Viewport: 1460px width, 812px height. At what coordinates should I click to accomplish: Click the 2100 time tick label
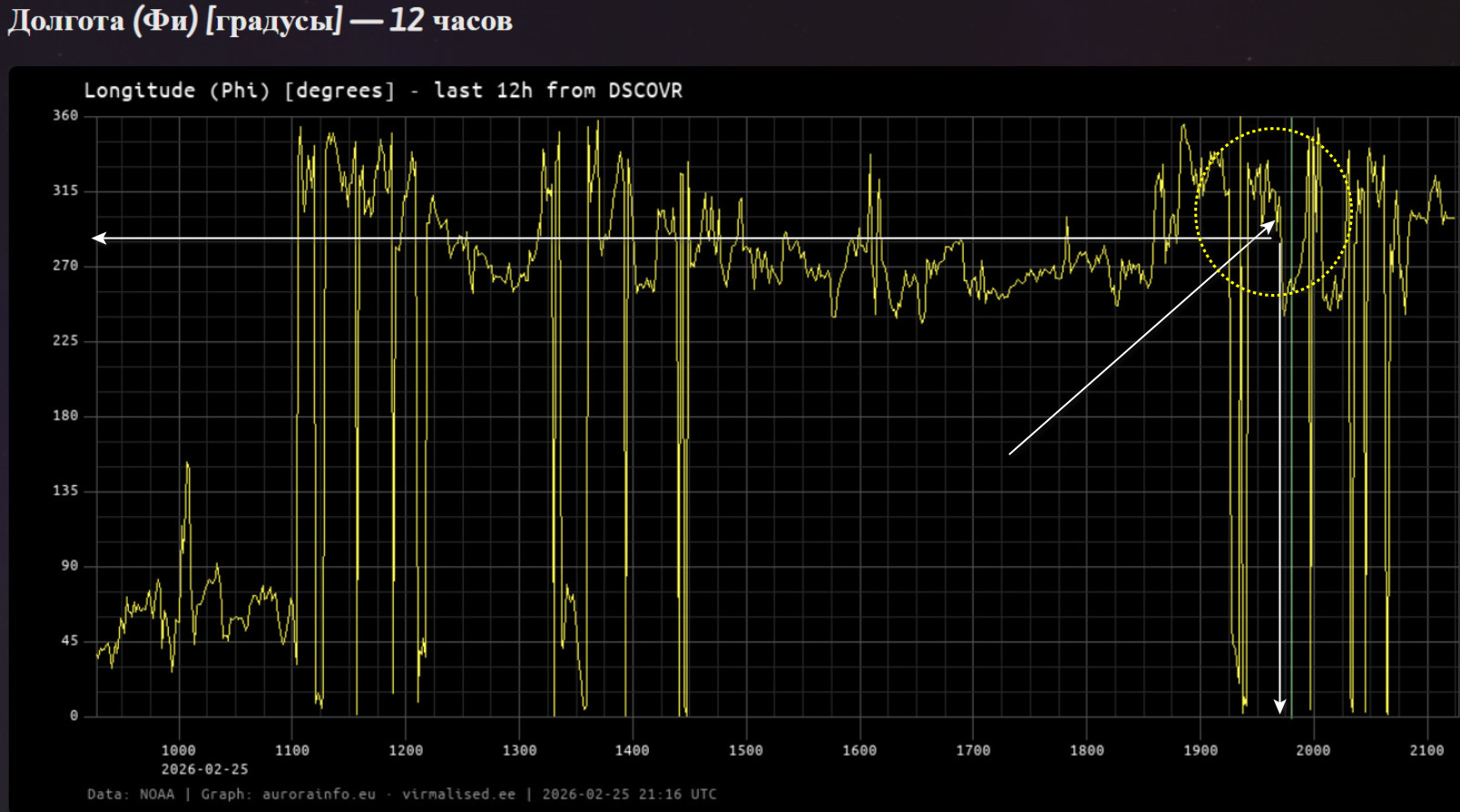[1426, 750]
